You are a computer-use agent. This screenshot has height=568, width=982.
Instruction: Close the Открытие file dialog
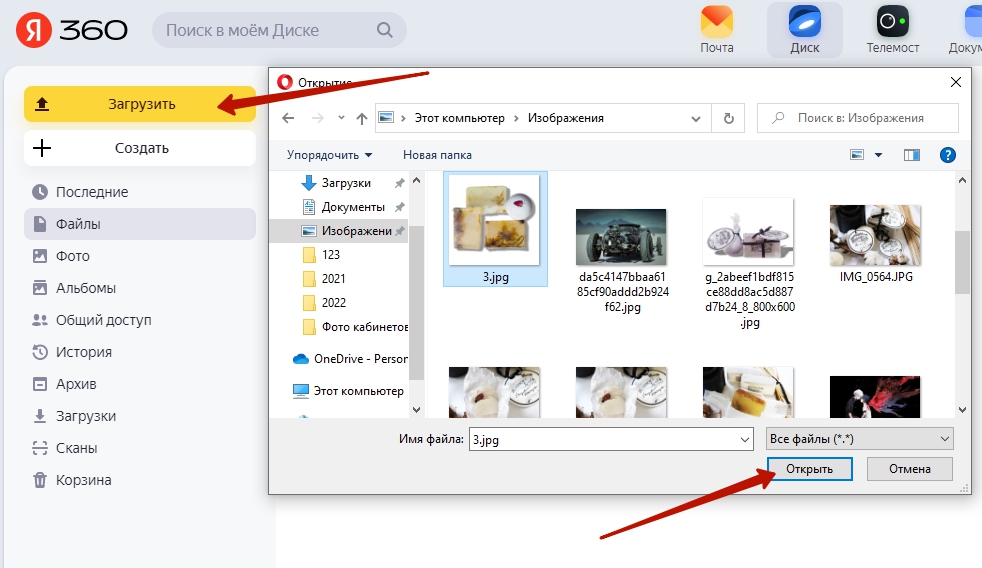[956, 82]
